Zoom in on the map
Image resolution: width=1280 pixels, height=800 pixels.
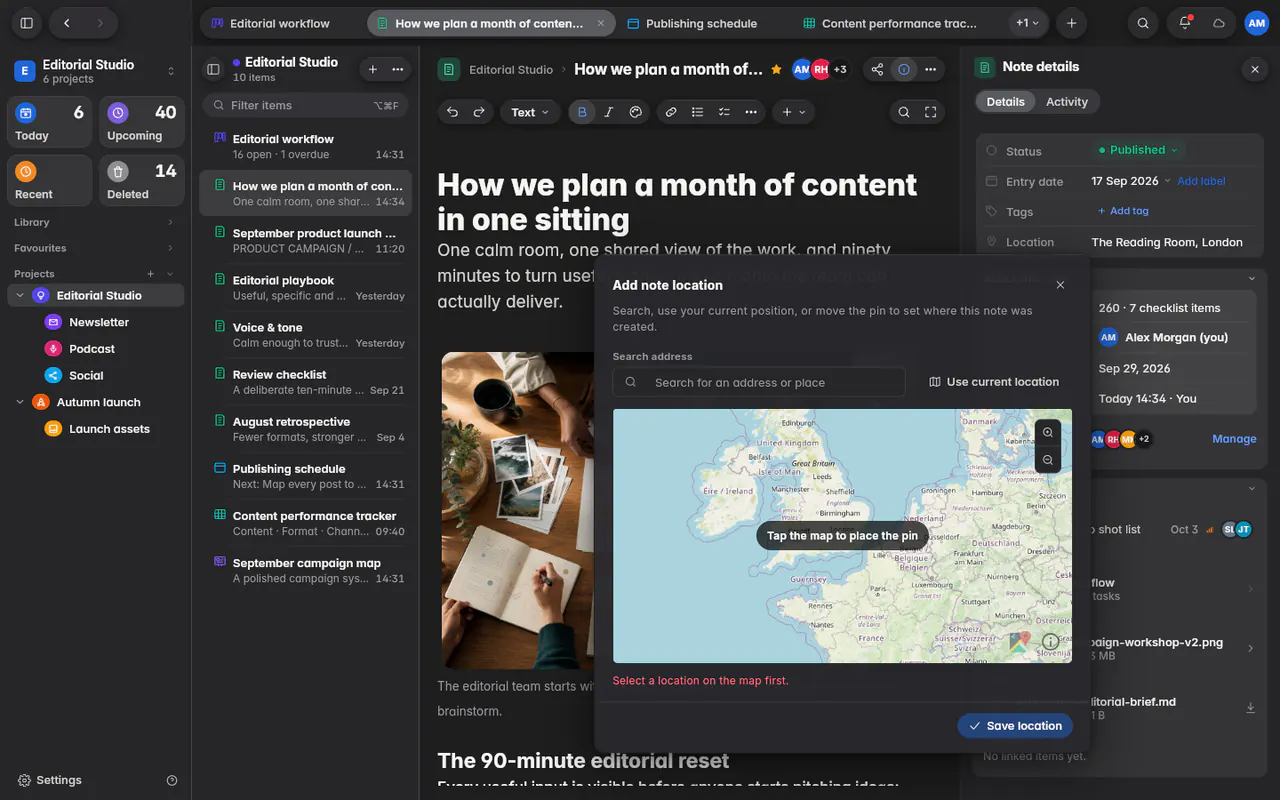pyautogui.click(x=1048, y=432)
